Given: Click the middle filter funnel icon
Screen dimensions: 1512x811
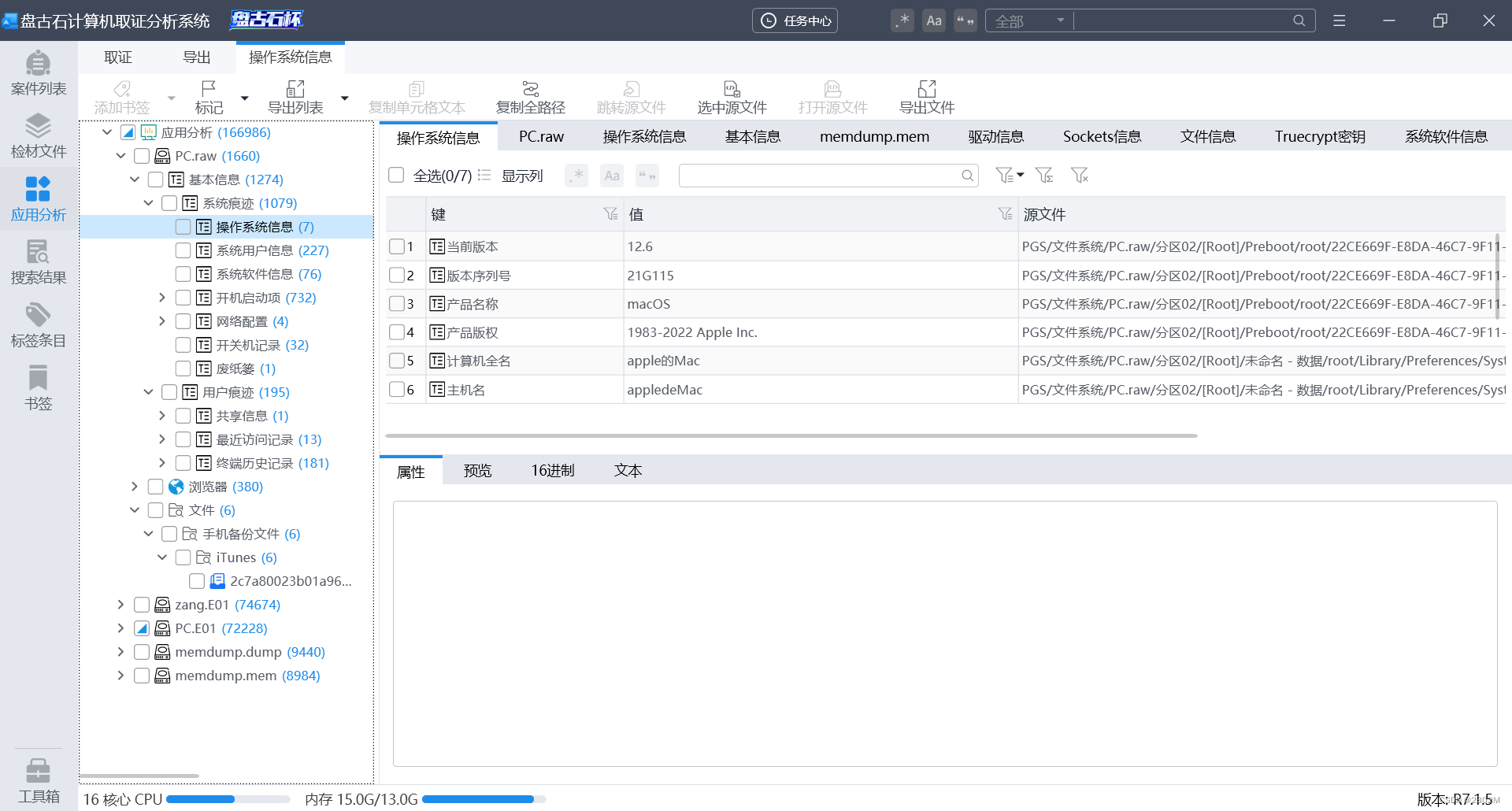Looking at the screenshot, I should point(1044,175).
